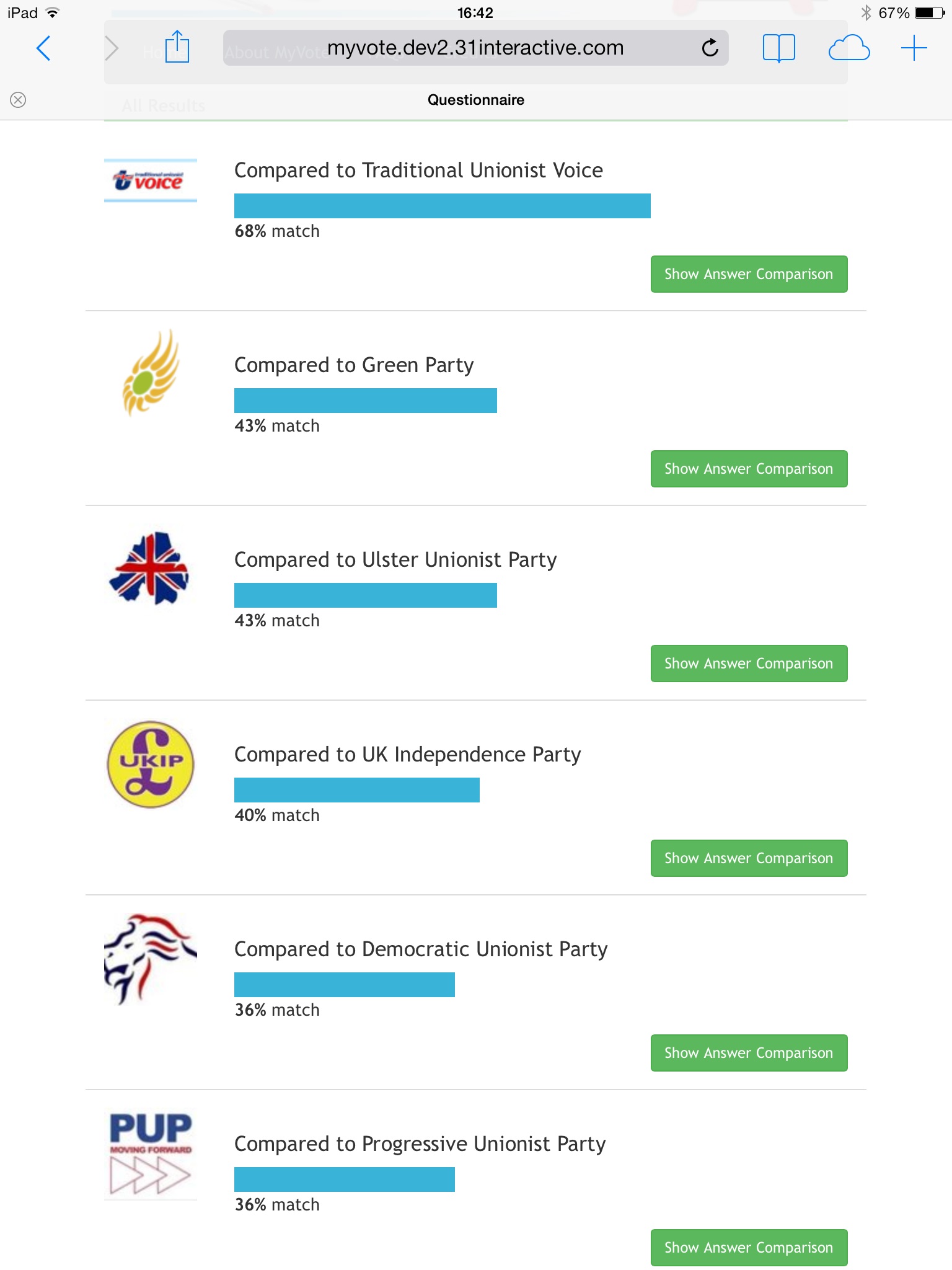Open the bookmarks book icon
952x1270 pixels.
[778, 48]
